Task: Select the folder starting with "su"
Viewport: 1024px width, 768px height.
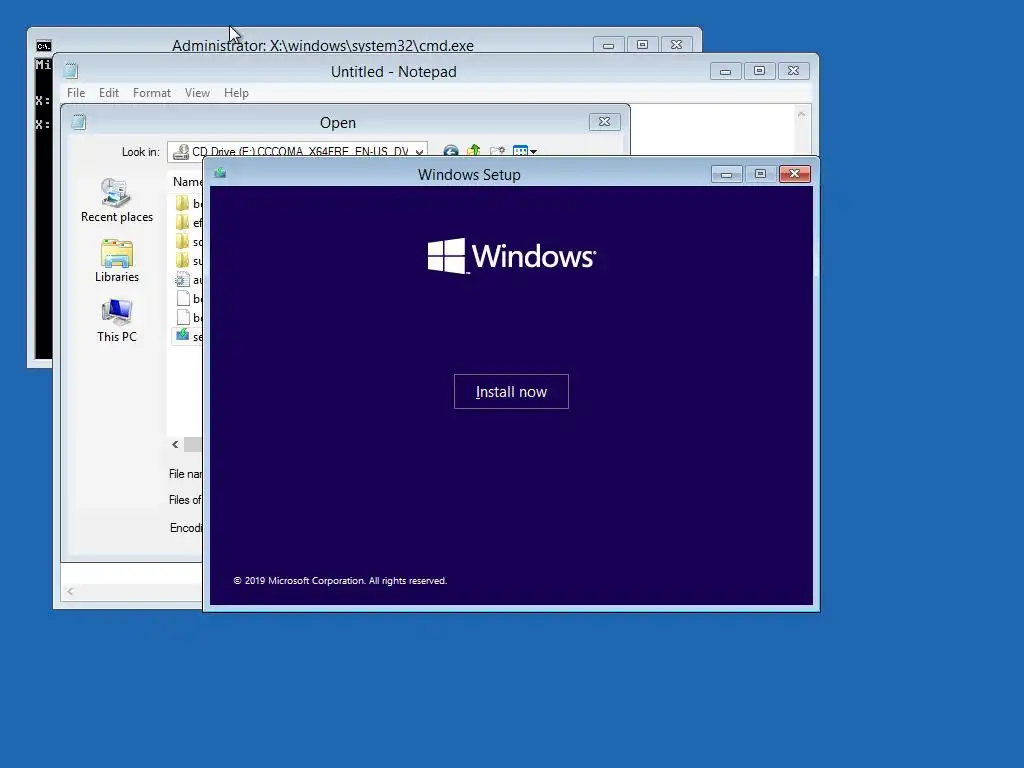Action: pyautogui.click(x=189, y=261)
